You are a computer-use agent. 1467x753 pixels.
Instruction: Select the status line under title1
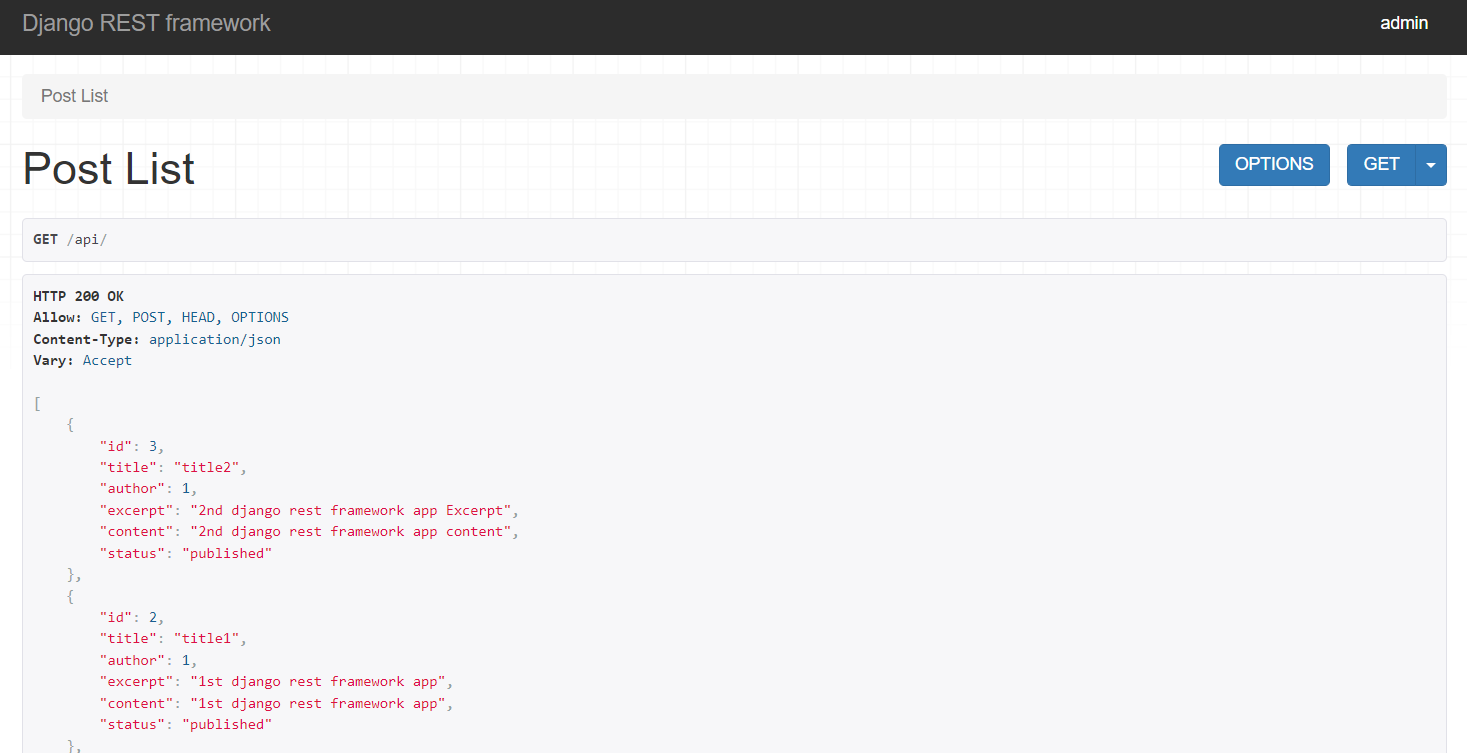click(x=186, y=724)
